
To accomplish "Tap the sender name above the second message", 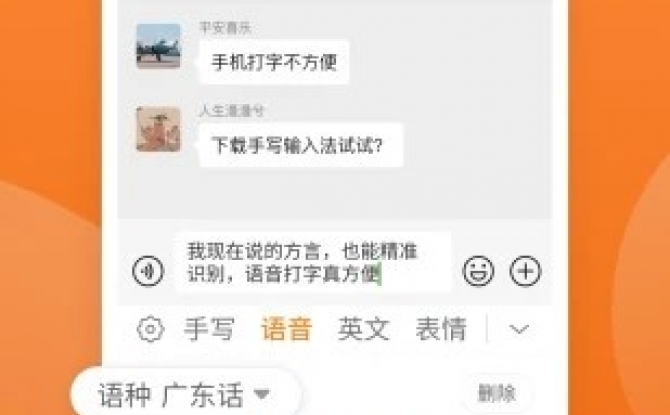I will pos(232,111).
